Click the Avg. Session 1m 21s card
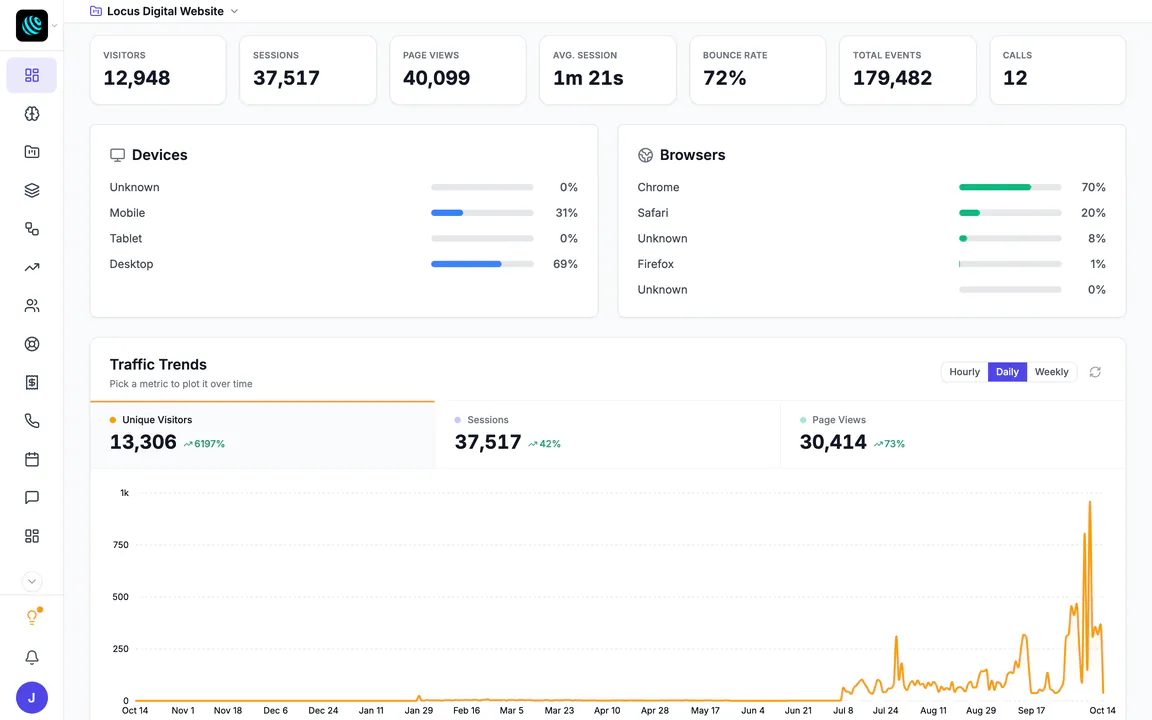 [x=608, y=70]
